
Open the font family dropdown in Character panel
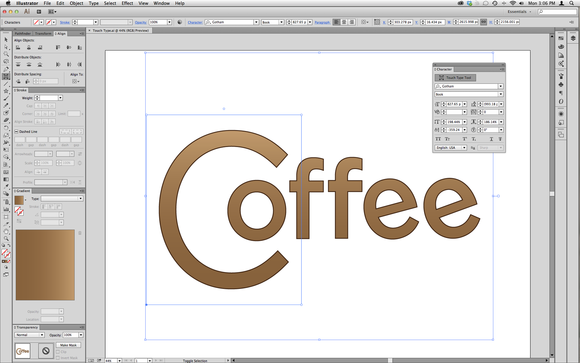coord(500,86)
